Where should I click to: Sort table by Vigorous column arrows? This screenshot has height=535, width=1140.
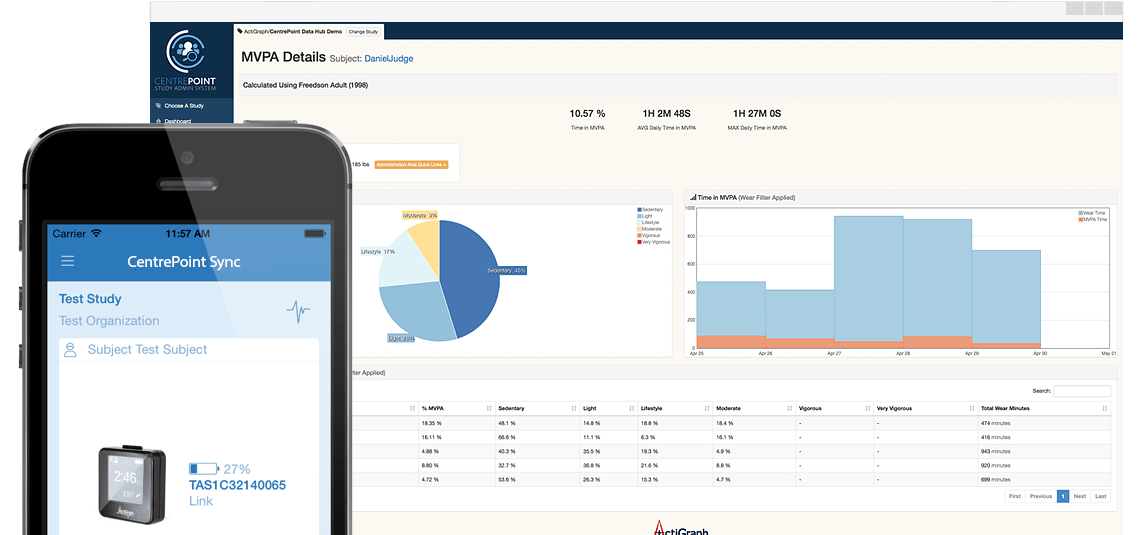(868, 409)
